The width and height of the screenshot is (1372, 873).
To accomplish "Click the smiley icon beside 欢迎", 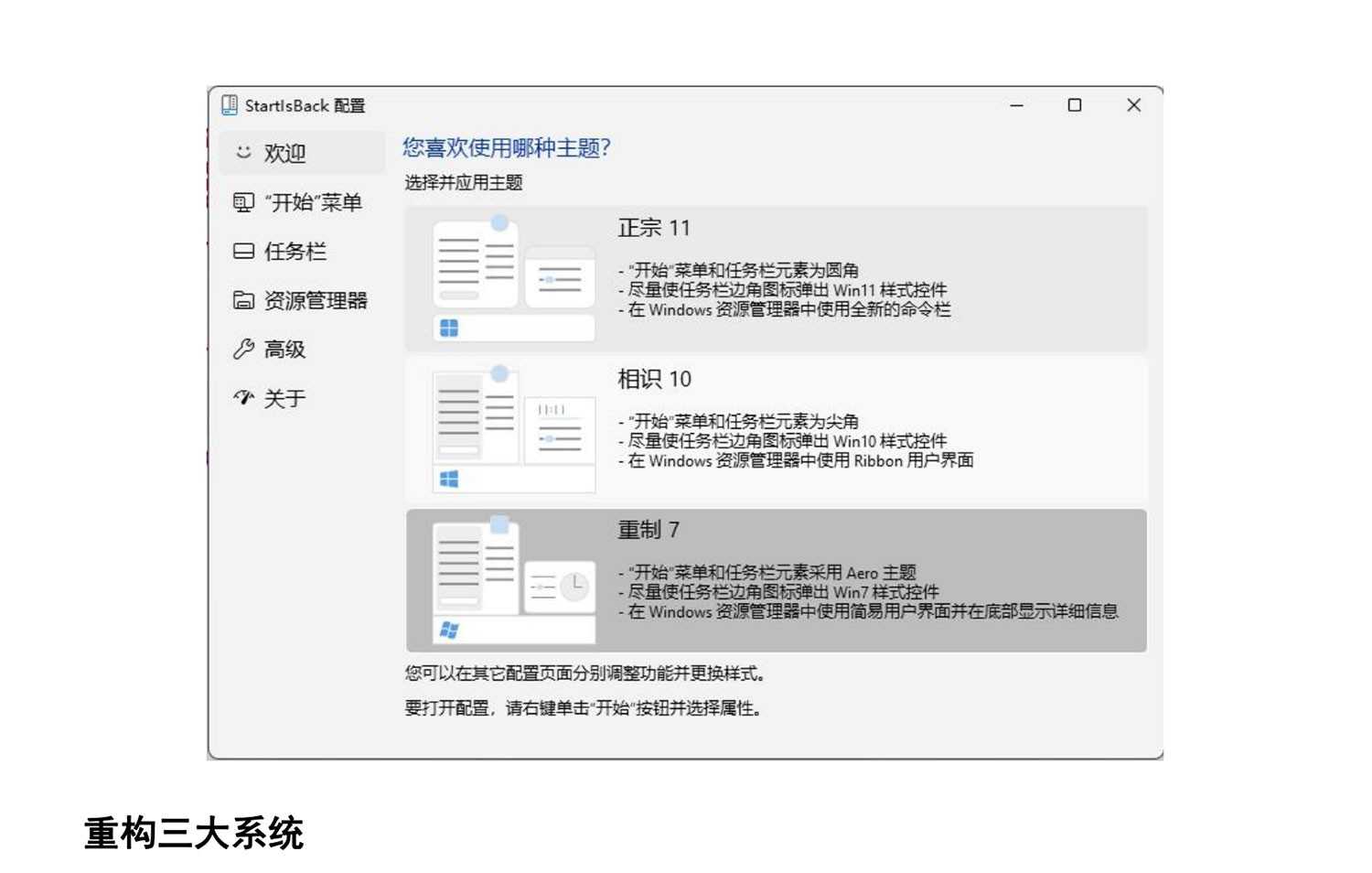I will coord(243,152).
